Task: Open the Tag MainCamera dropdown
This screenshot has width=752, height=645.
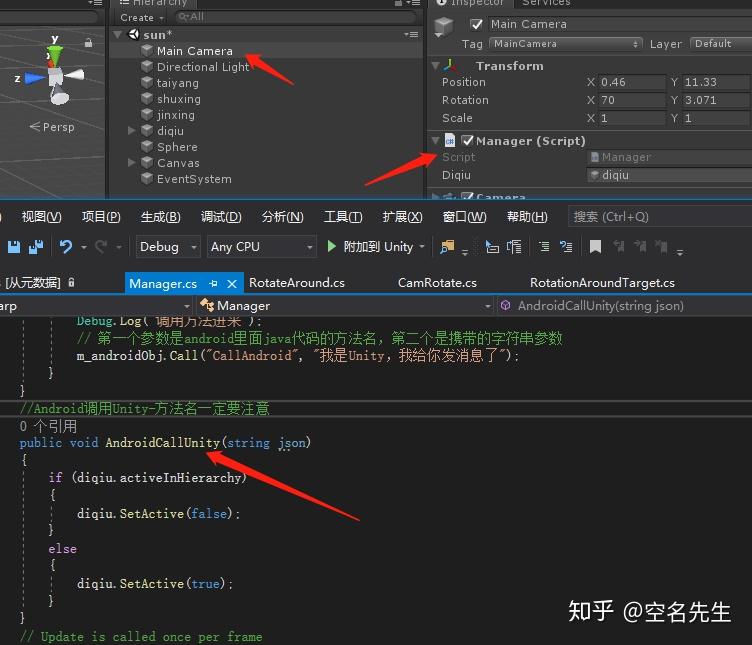Action: [565, 44]
